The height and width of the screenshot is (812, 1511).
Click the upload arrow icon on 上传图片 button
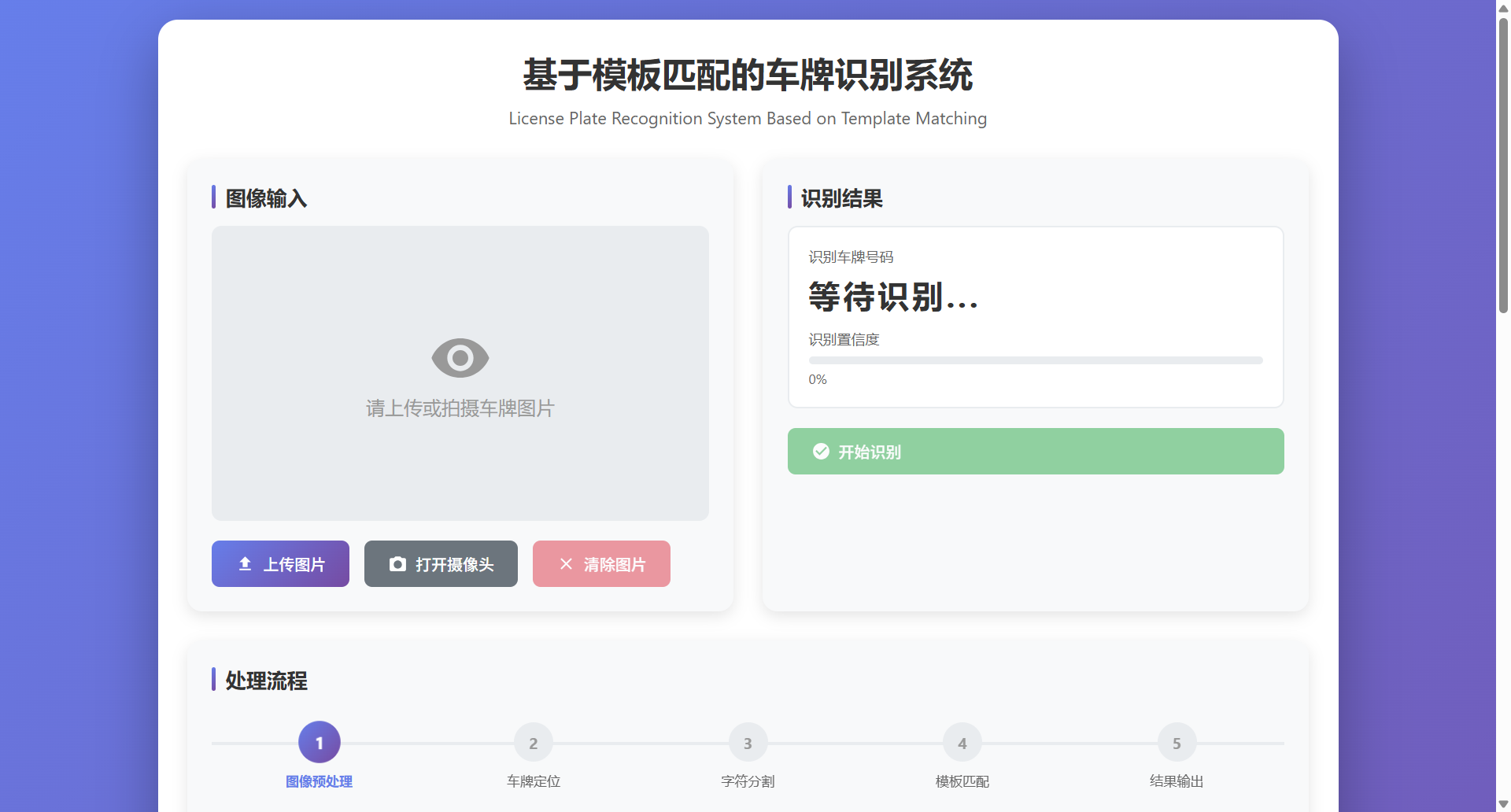(x=243, y=563)
